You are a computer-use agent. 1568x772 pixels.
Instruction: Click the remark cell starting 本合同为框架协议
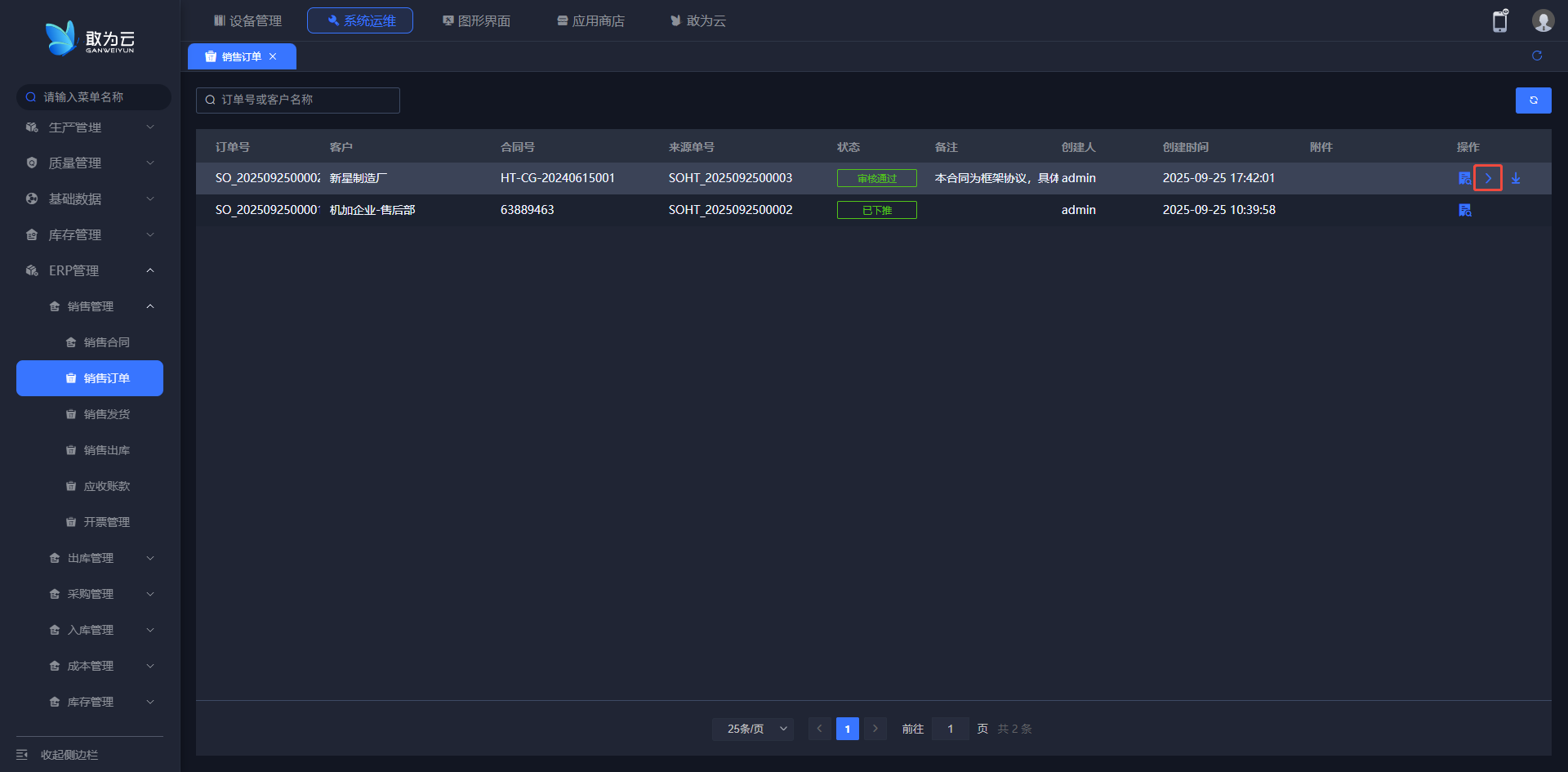(x=996, y=178)
